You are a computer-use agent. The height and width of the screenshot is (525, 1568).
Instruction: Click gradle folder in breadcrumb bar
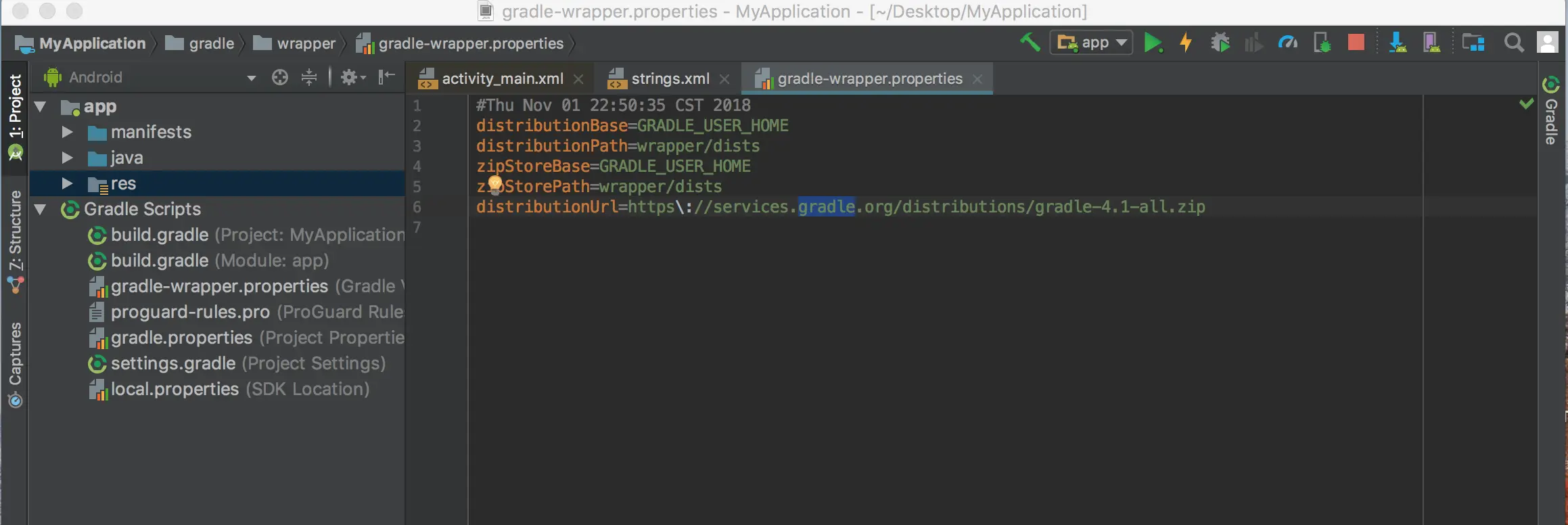[200, 43]
